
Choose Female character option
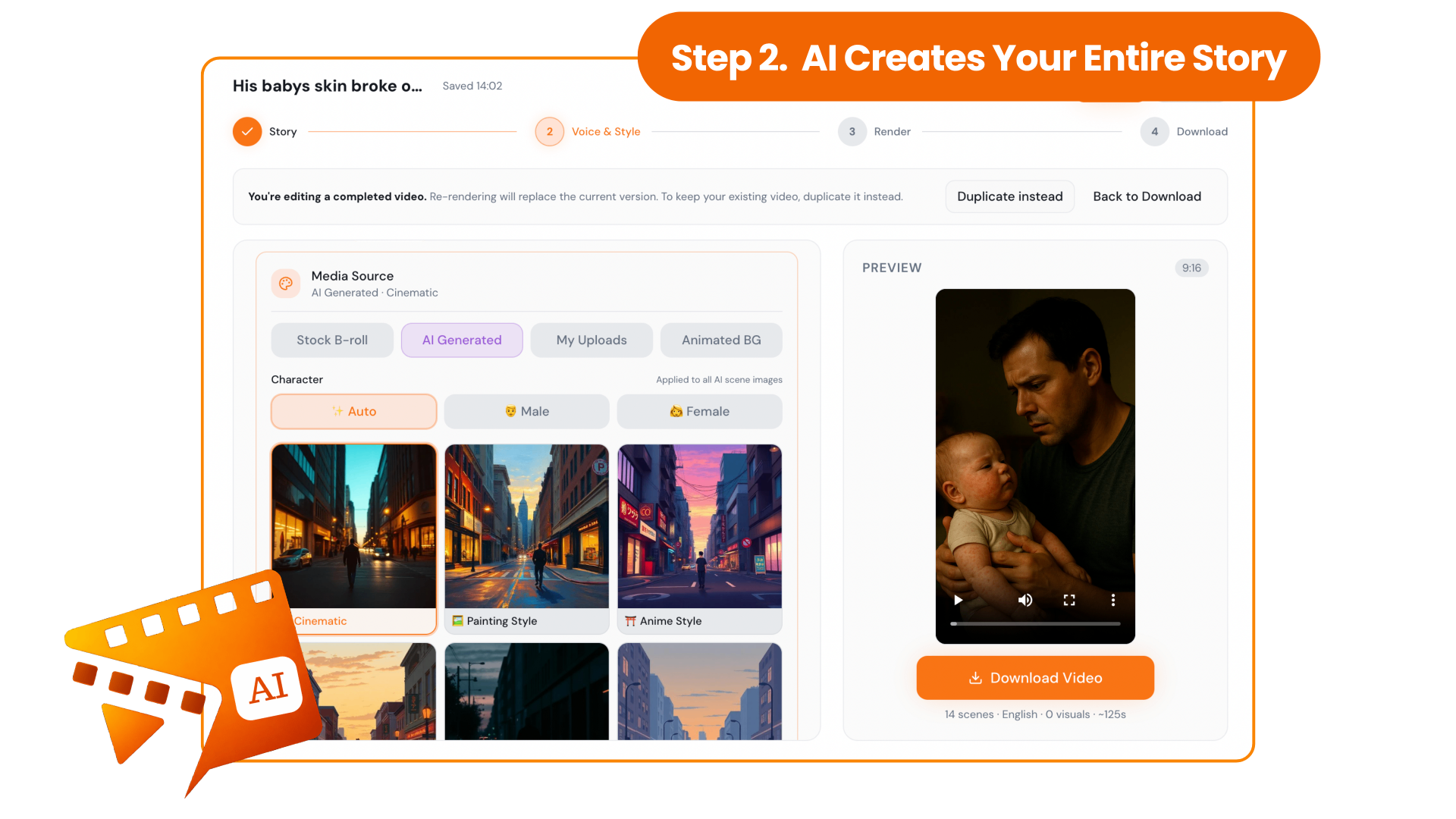pyautogui.click(x=700, y=411)
